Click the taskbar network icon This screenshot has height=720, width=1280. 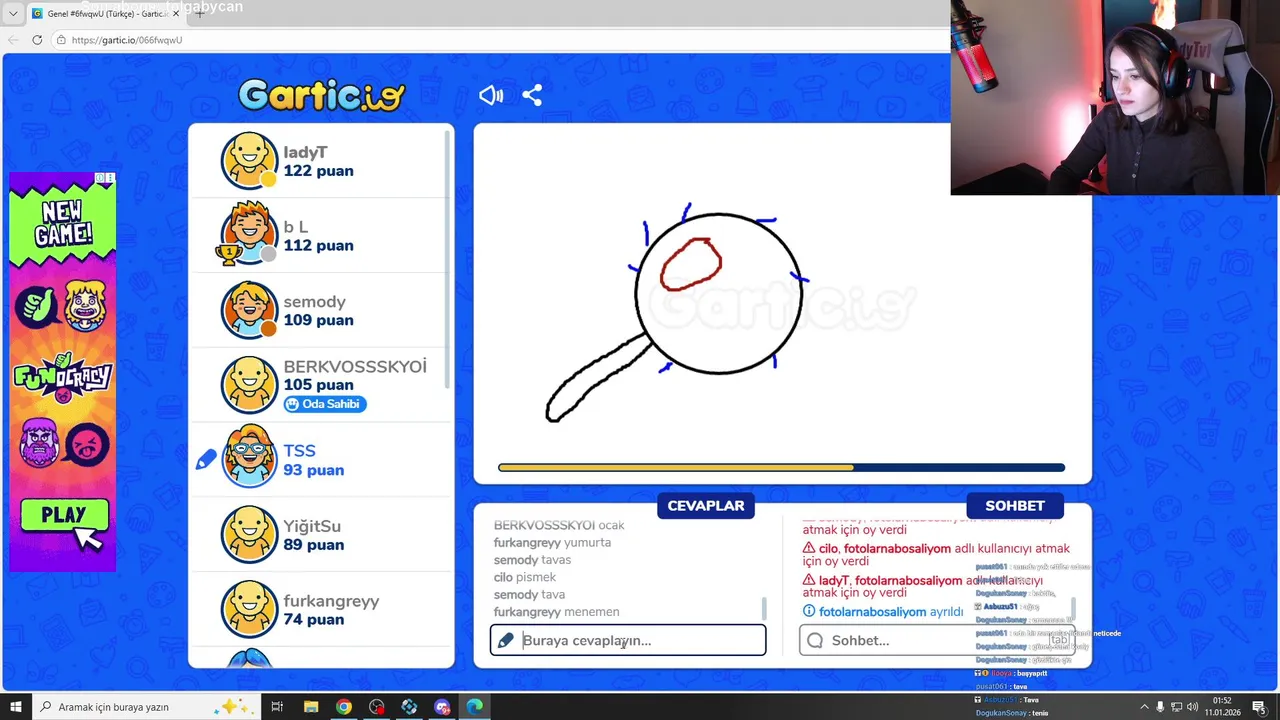click(x=1176, y=707)
